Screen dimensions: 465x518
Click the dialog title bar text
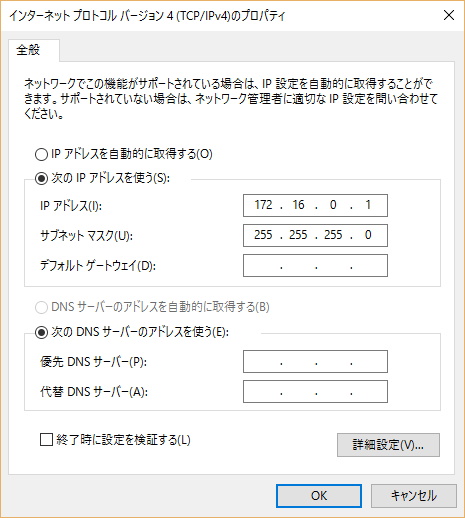(x=147, y=16)
